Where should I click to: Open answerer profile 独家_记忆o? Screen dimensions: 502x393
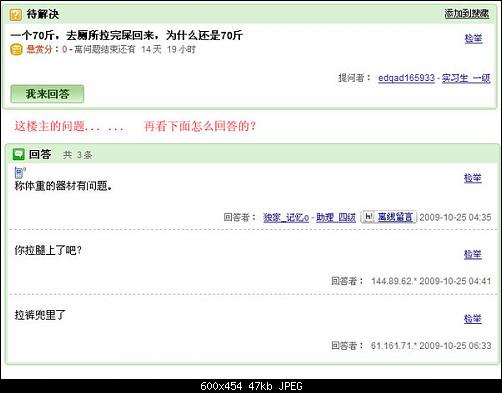point(286,217)
